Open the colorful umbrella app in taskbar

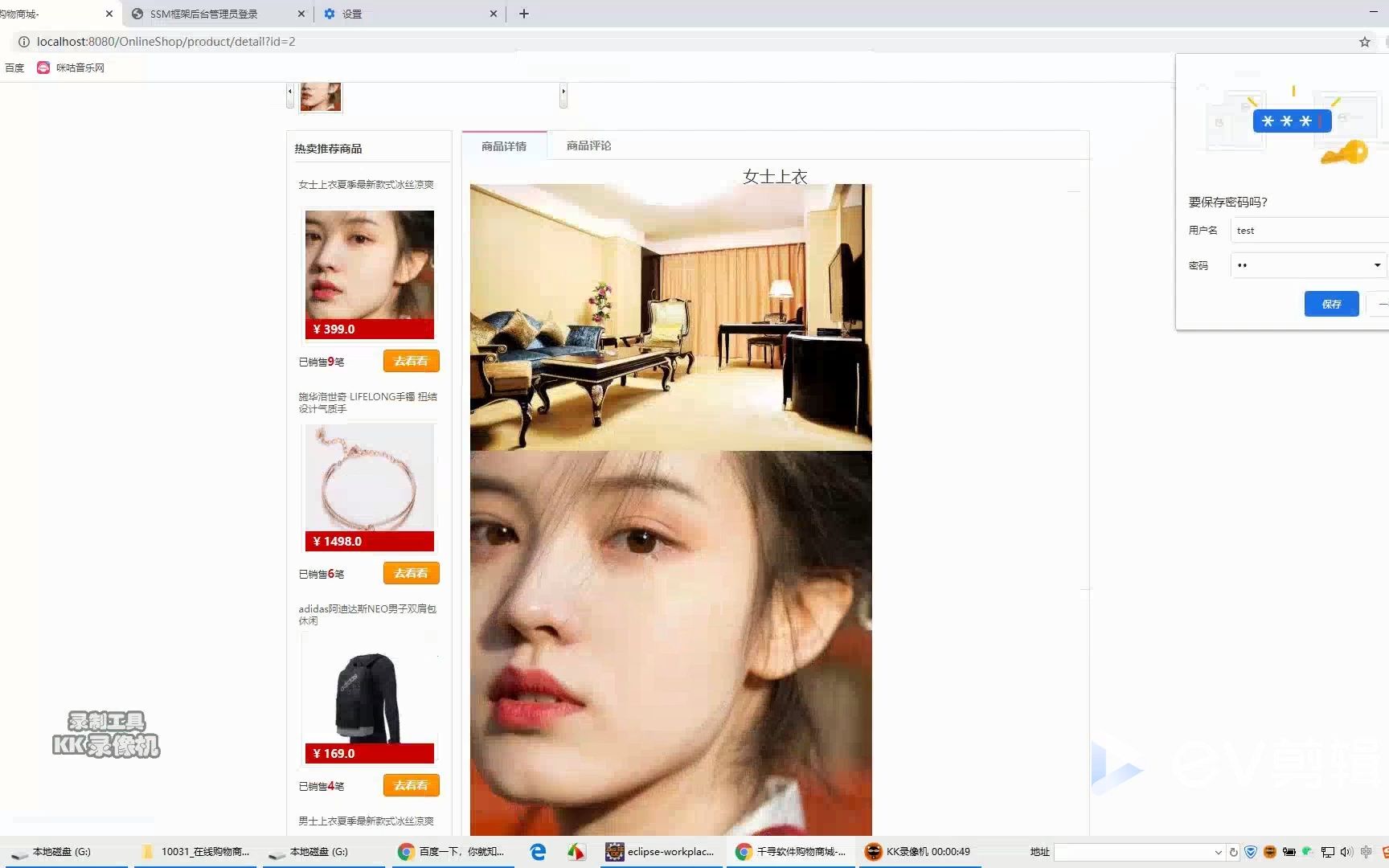click(576, 852)
